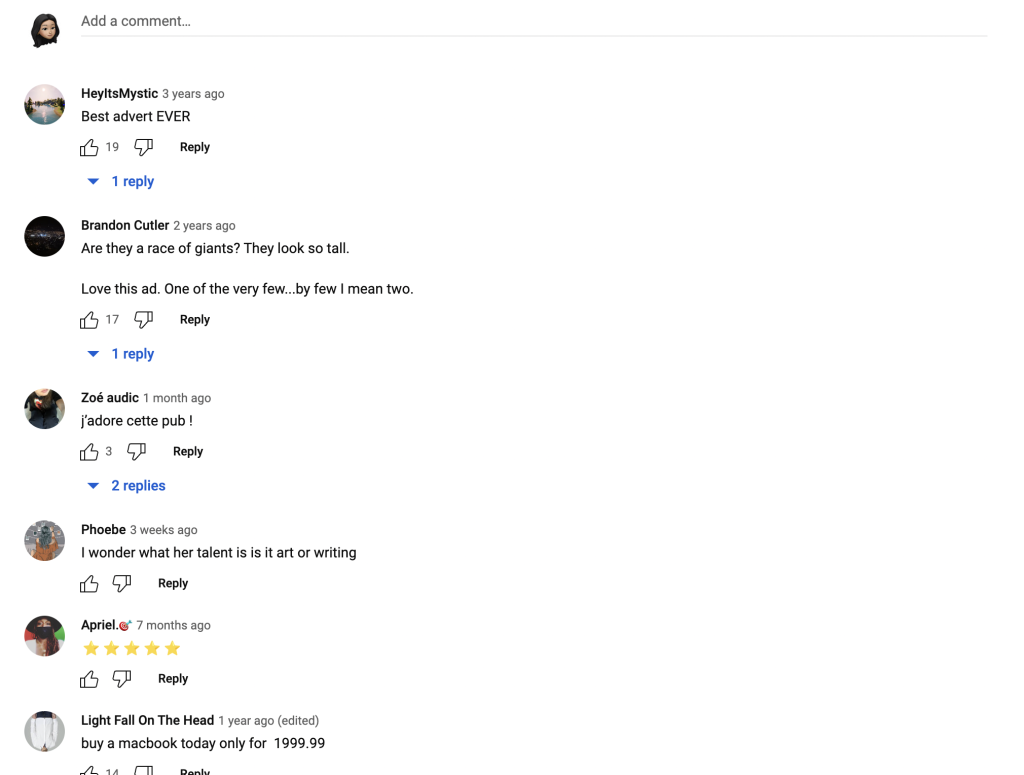Dislike HeyItsMystic's comment
This screenshot has height=775, width=1024.
pos(144,148)
